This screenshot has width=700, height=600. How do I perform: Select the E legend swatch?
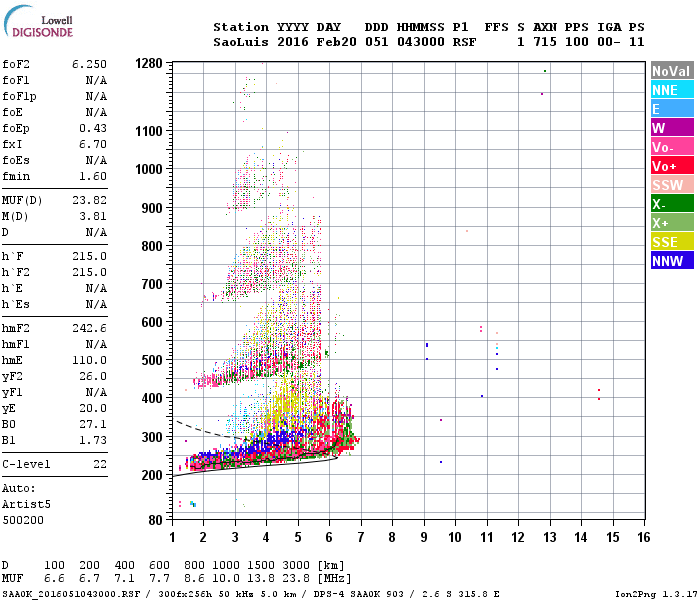[672, 109]
